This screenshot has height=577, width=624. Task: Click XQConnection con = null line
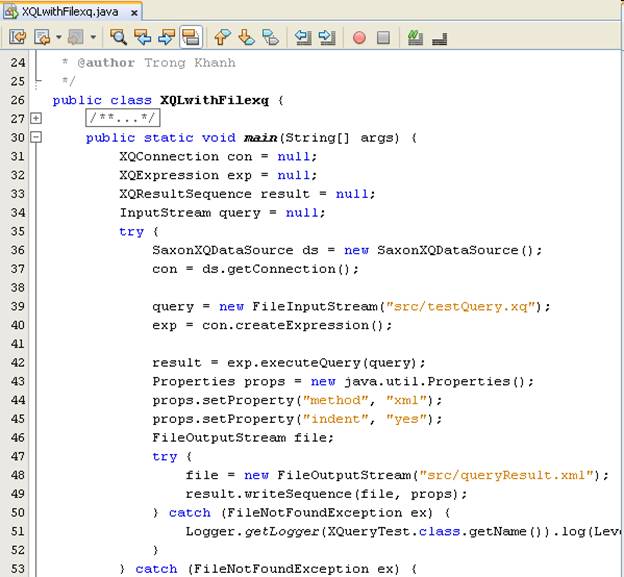(x=218, y=156)
